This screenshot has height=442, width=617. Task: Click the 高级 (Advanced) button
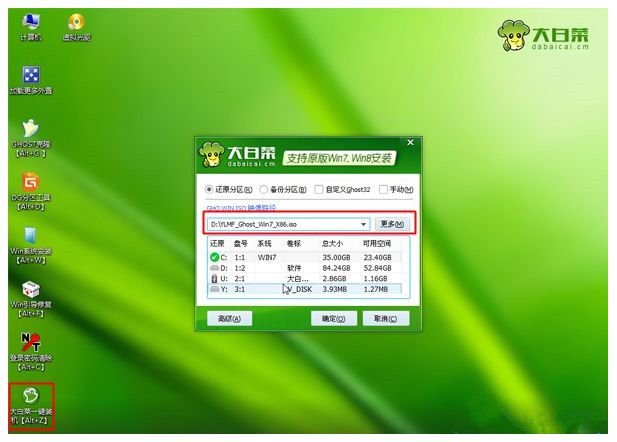229,318
